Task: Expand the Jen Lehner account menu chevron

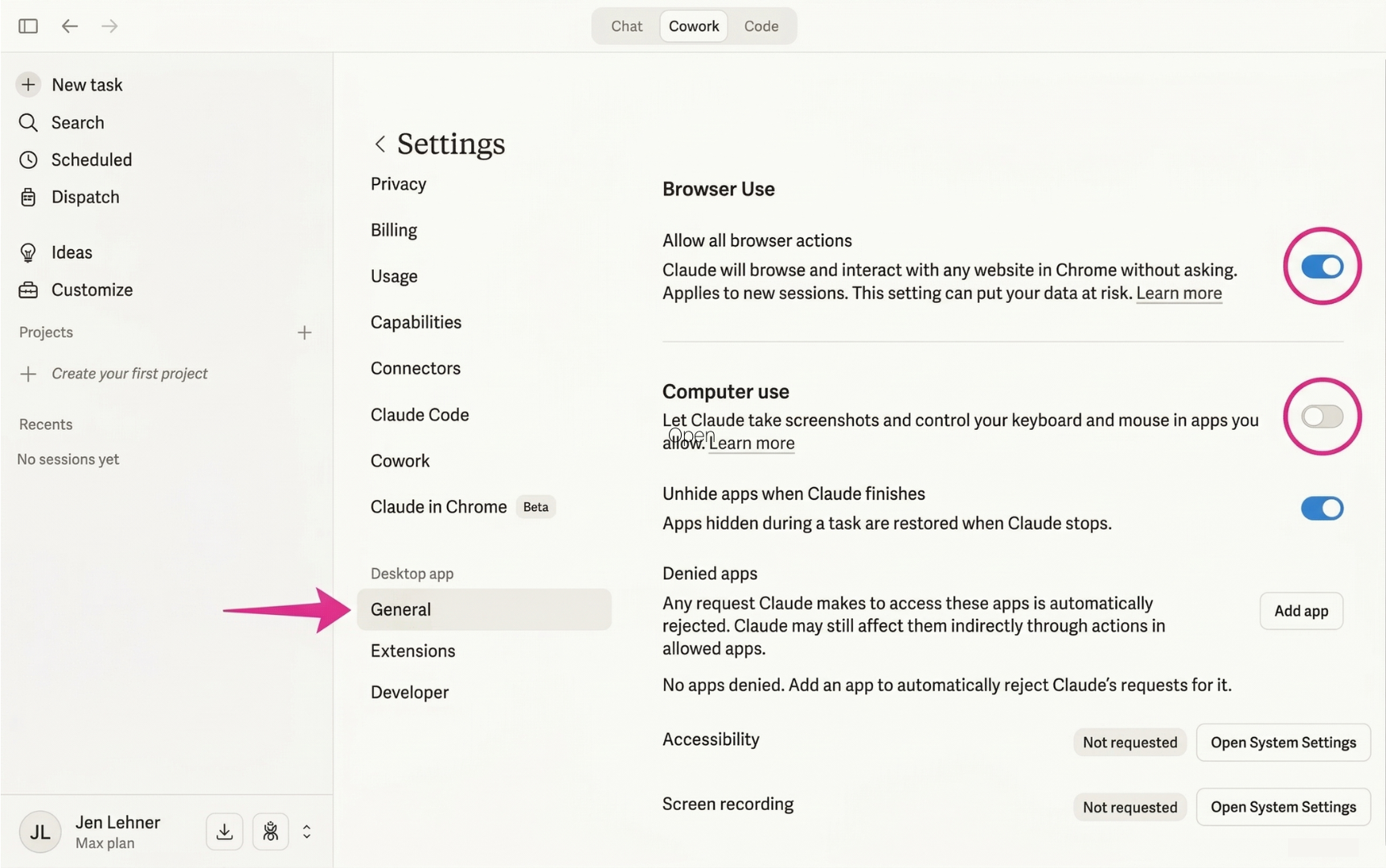Action: click(x=306, y=832)
